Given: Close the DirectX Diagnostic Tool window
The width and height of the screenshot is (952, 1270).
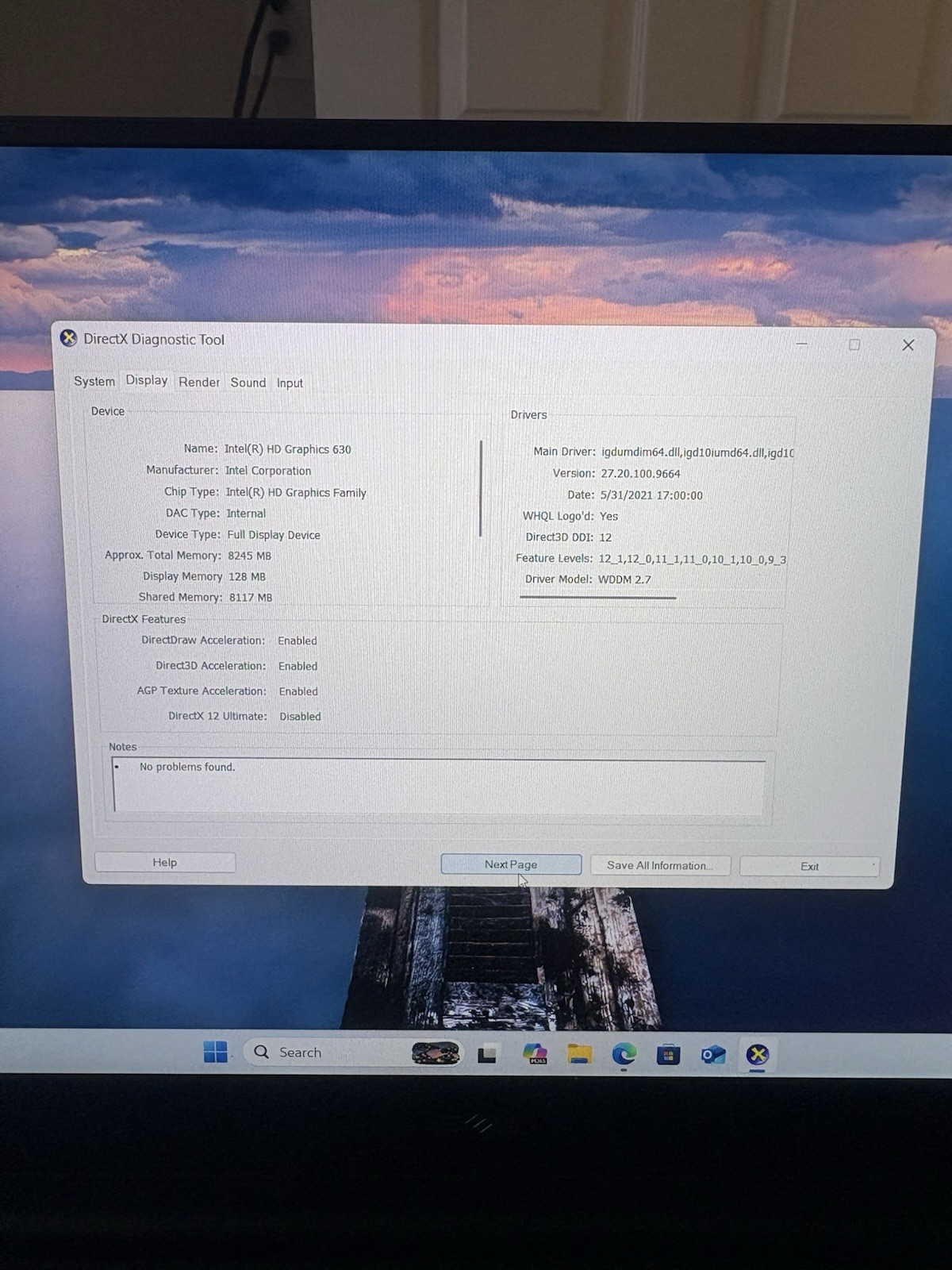Looking at the screenshot, I should pyautogui.click(x=908, y=345).
